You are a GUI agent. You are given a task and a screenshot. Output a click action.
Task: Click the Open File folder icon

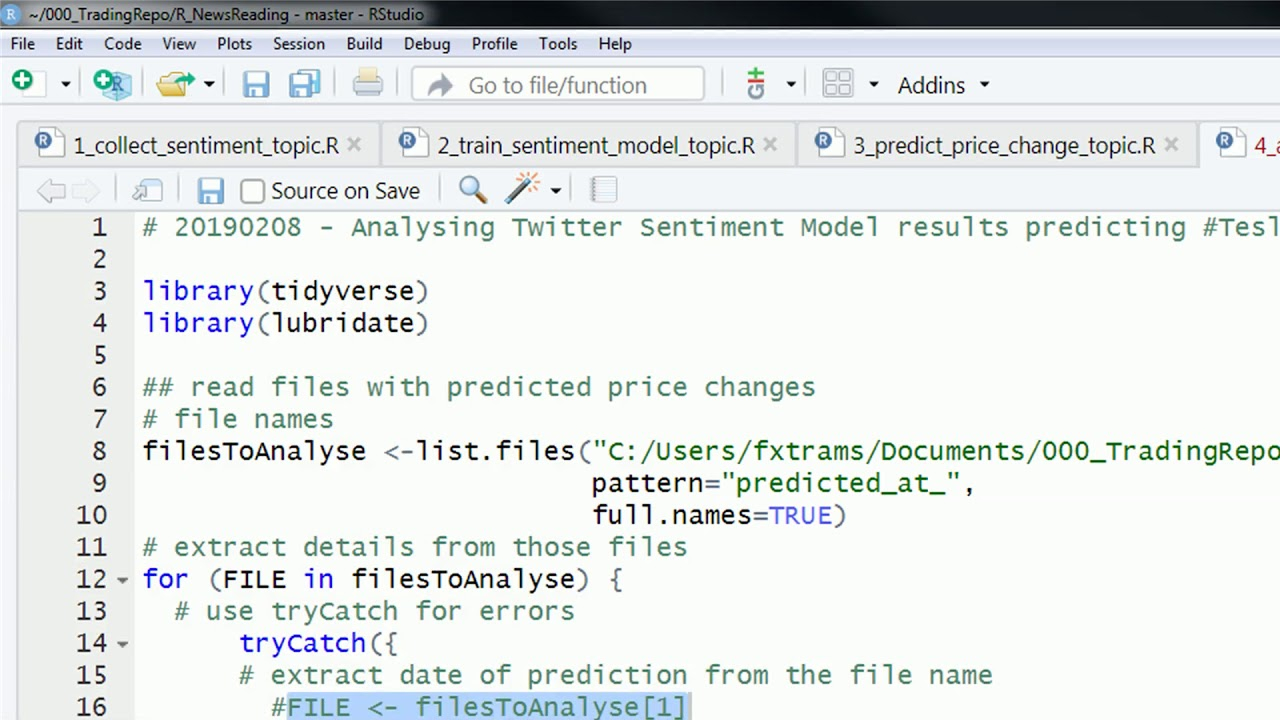point(176,84)
